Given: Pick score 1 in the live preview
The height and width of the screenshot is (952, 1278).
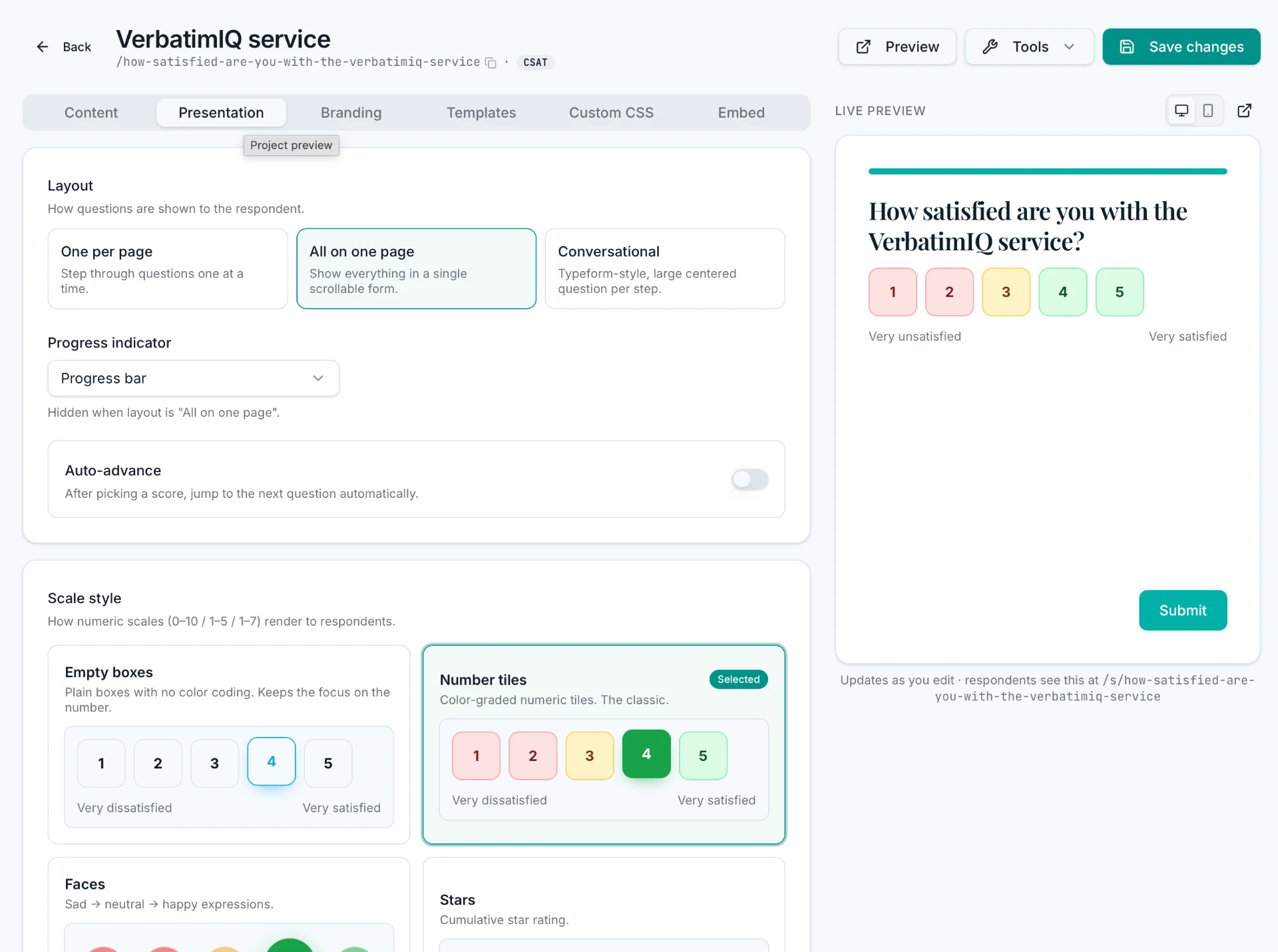Looking at the screenshot, I should [x=893, y=292].
